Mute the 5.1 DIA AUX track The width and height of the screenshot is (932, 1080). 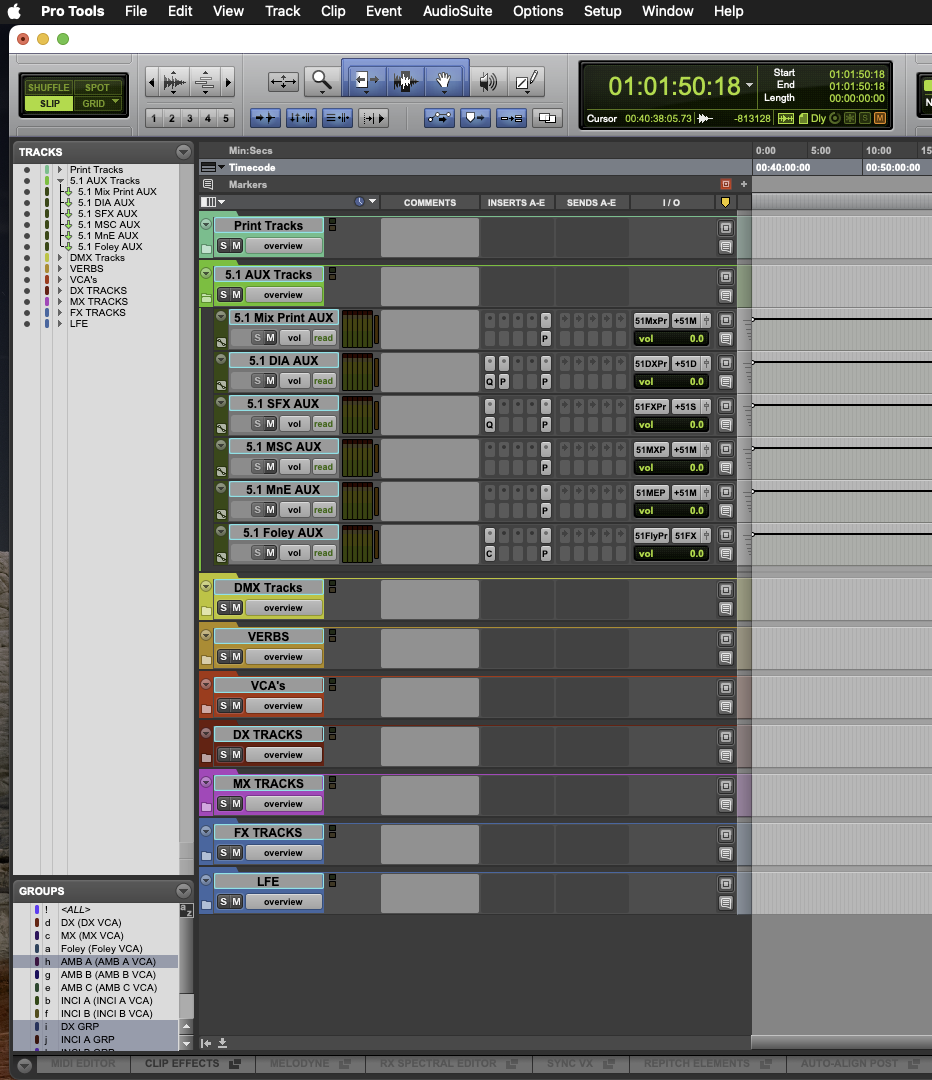click(x=270, y=381)
